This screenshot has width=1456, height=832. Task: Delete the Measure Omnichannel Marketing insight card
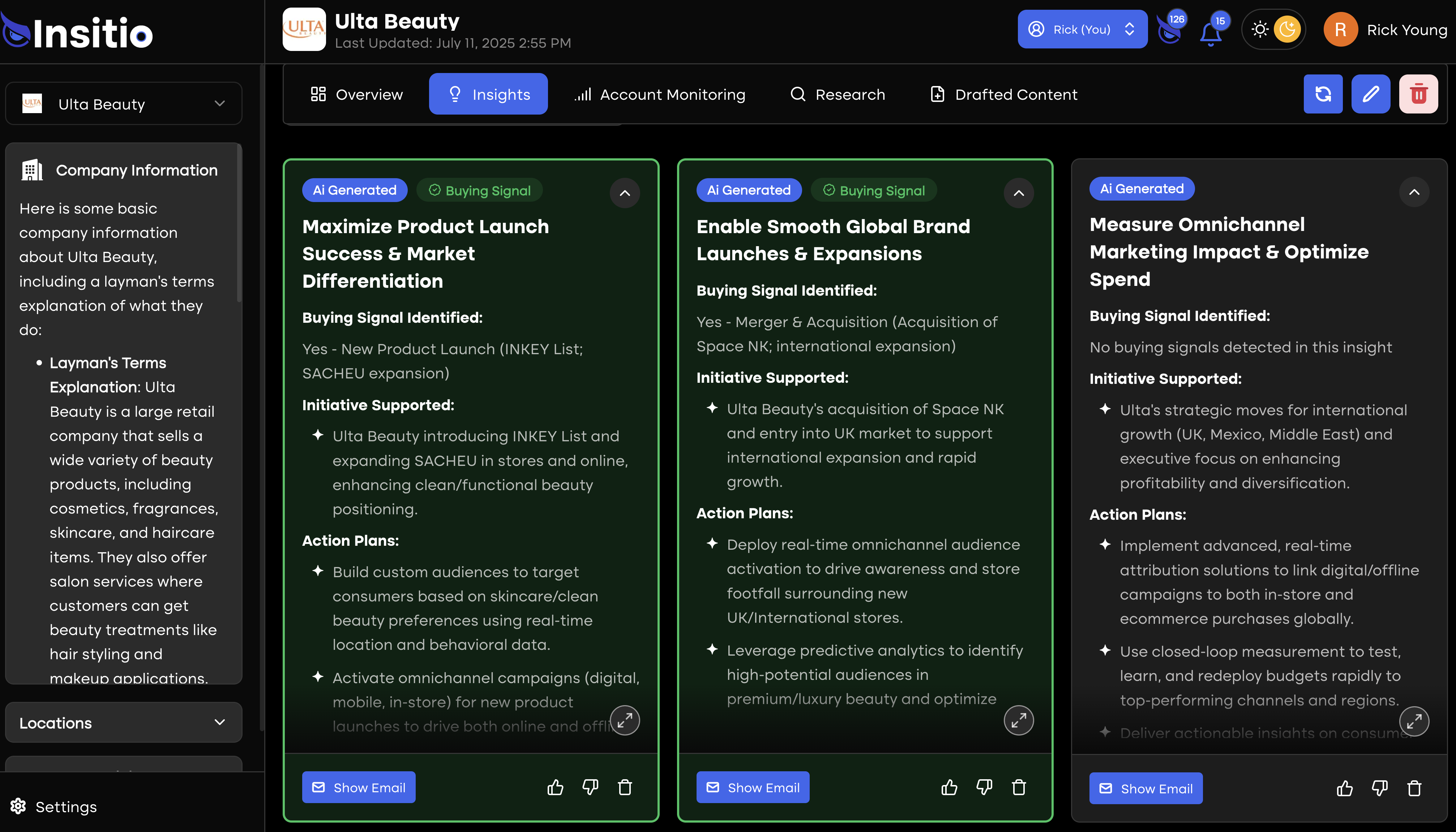click(1414, 789)
